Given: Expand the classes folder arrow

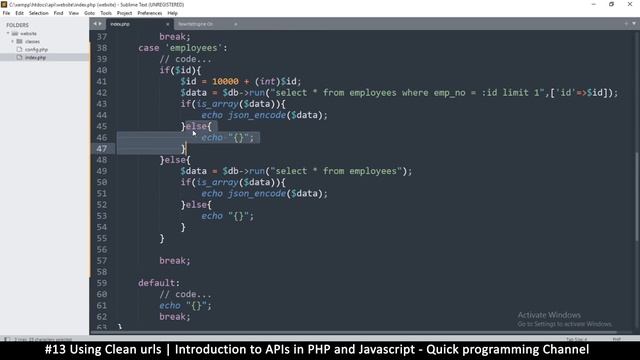Looking at the screenshot, I should (x=13, y=41).
